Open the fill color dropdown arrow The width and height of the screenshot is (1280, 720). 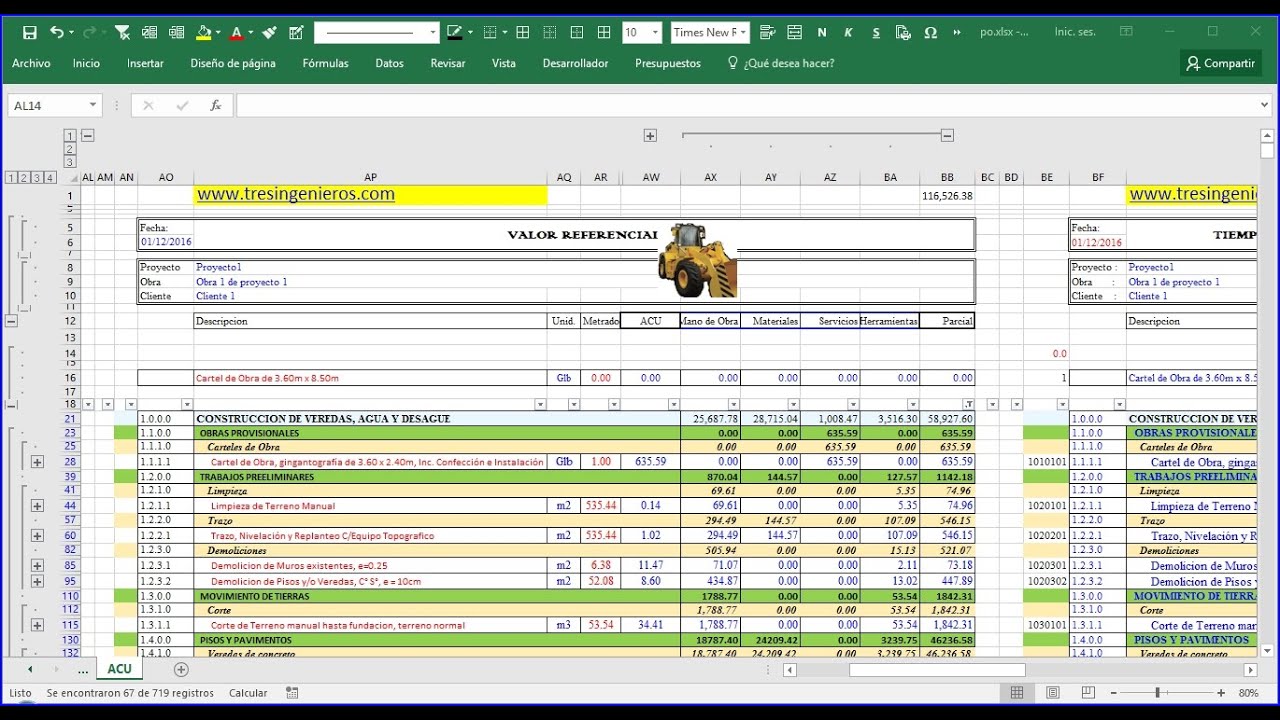click(x=219, y=33)
